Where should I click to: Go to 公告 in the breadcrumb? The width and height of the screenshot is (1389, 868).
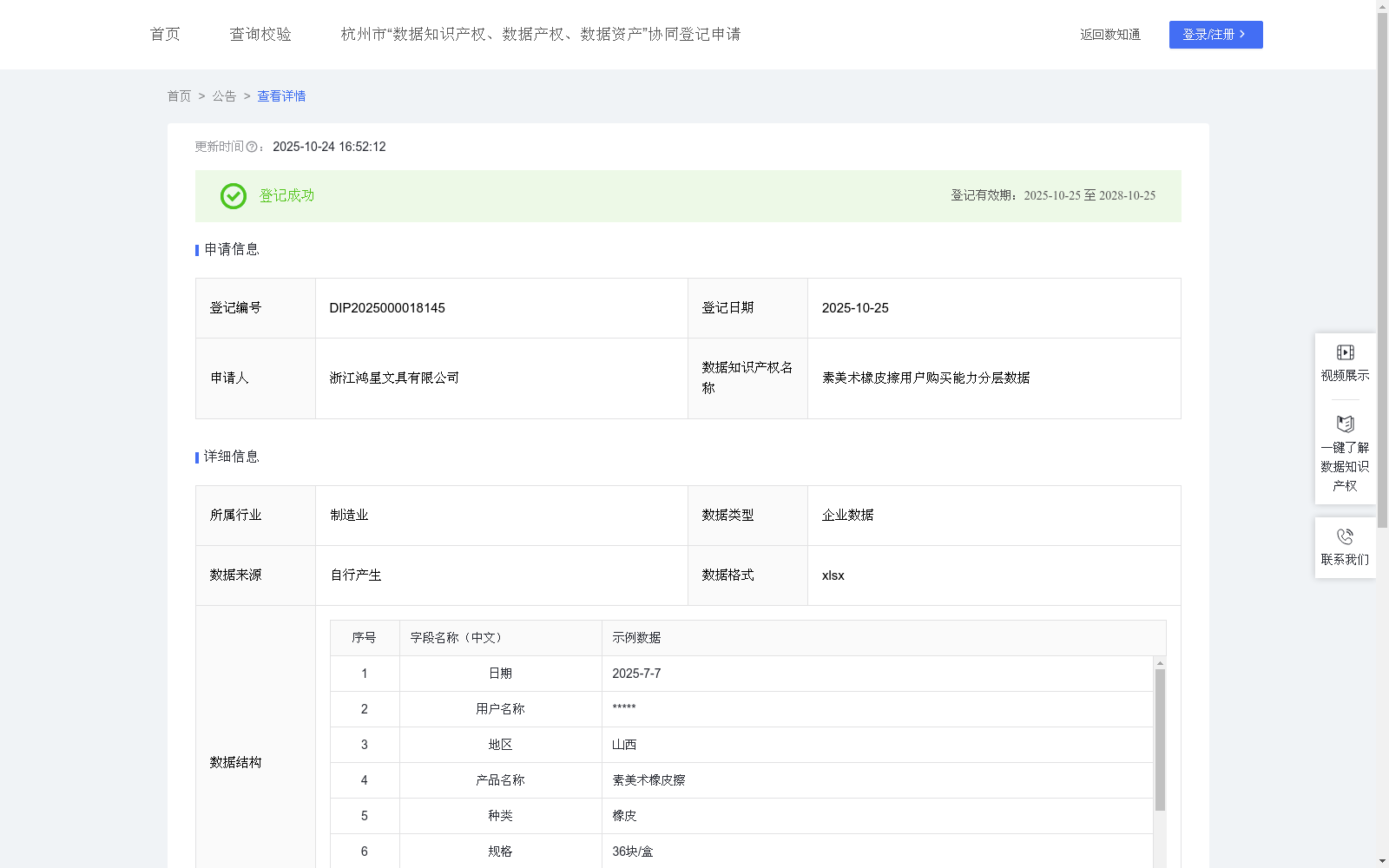point(224,96)
